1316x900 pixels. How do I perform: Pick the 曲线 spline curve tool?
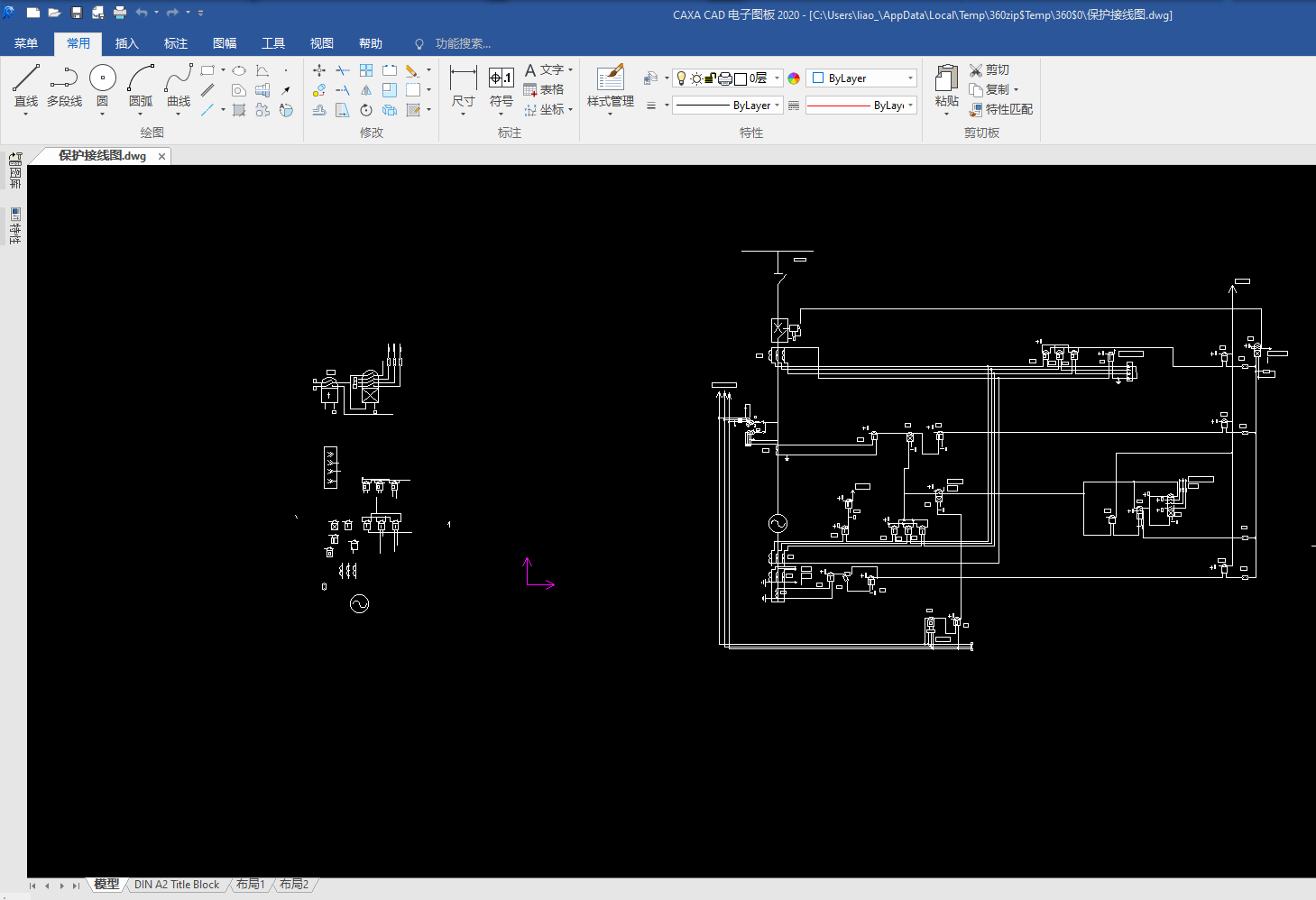coord(179,87)
